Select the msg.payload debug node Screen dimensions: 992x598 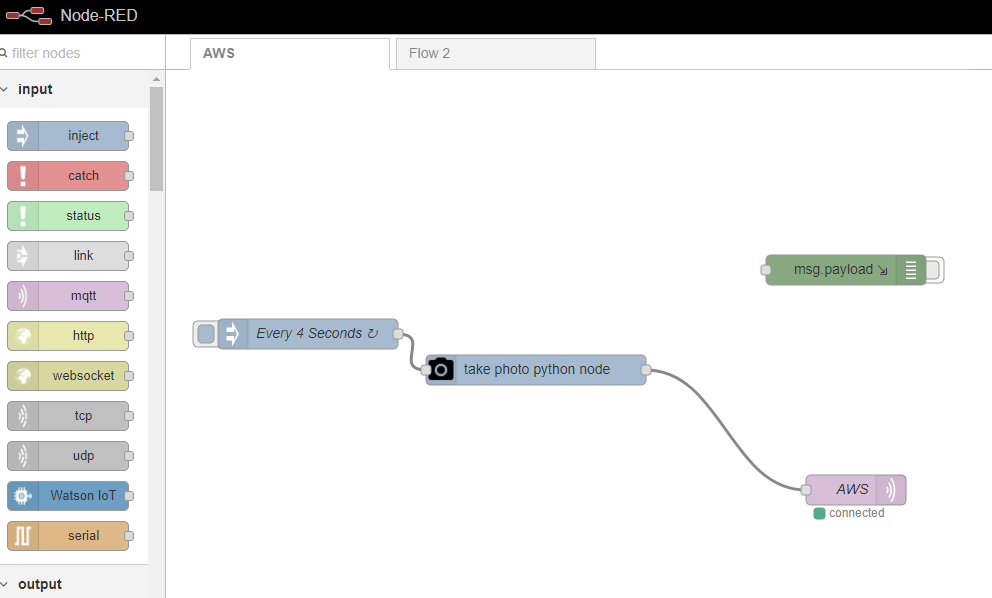point(846,270)
